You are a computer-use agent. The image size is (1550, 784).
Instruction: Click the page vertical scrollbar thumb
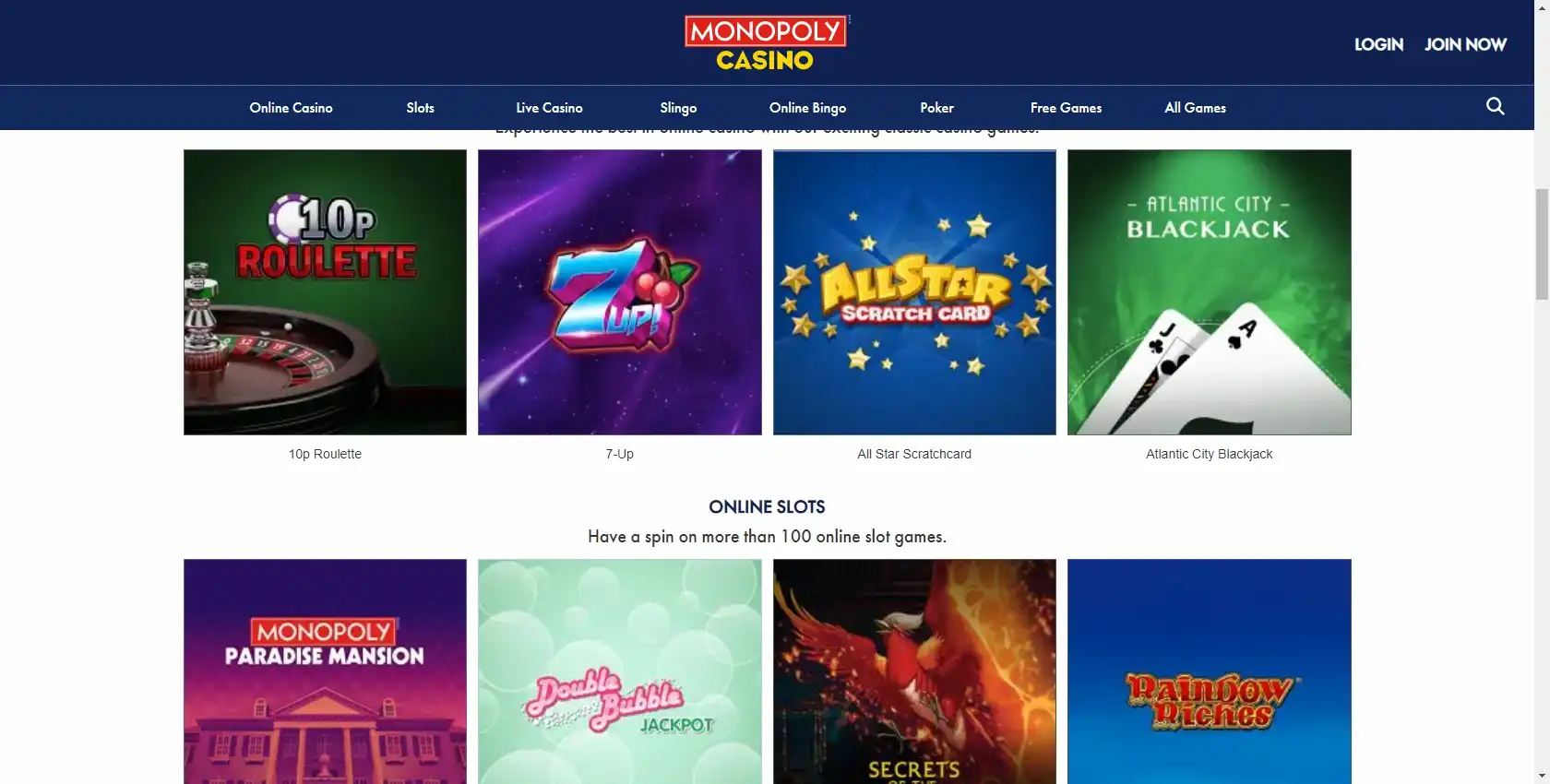(x=1542, y=244)
